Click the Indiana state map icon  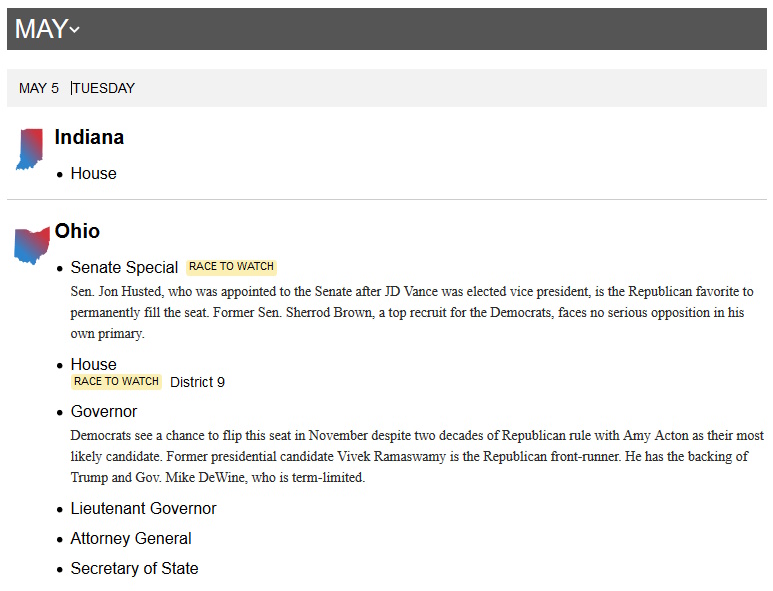[30, 149]
